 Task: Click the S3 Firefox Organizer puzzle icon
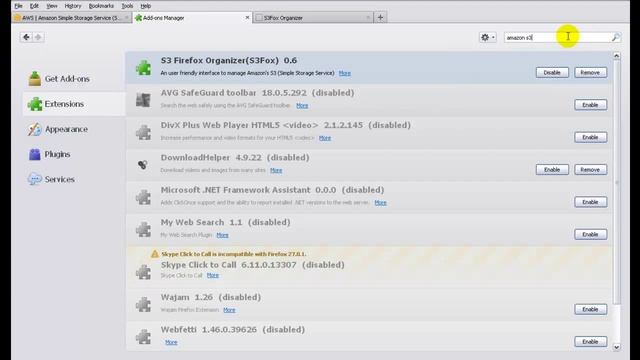143,67
